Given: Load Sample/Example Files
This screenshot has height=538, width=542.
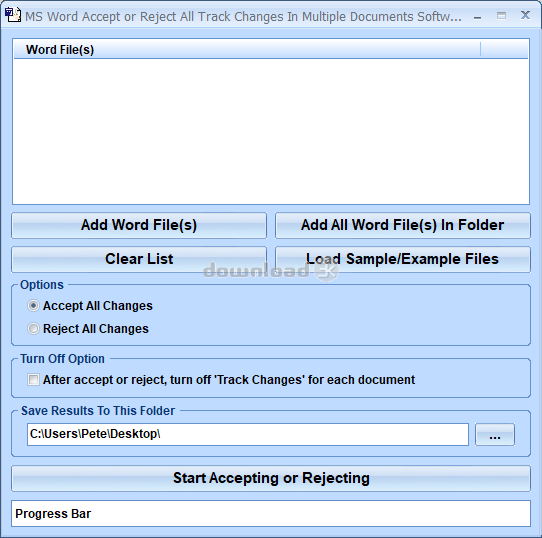Looking at the screenshot, I should (x=403, y=259).
